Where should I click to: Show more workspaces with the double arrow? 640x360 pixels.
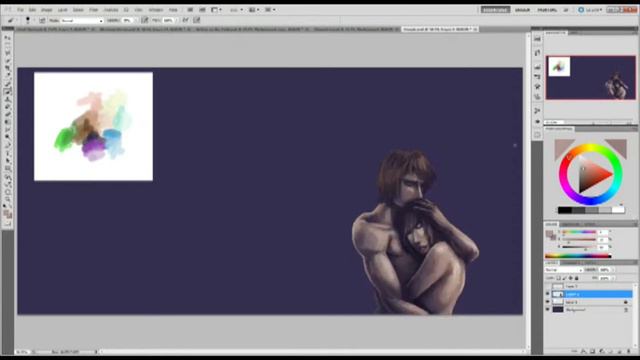(x=567, y=10)
